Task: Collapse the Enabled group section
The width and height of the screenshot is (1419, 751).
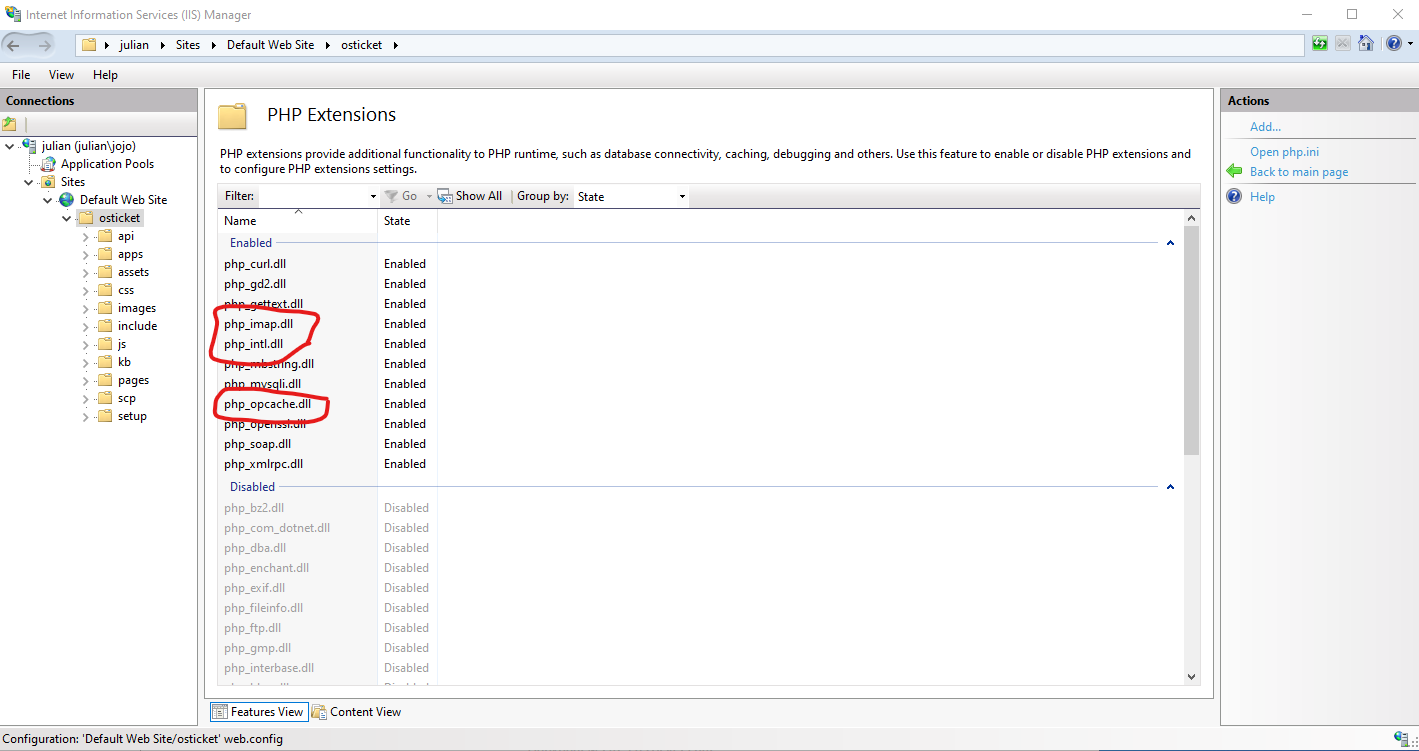Action: (x=1170, y=243)
